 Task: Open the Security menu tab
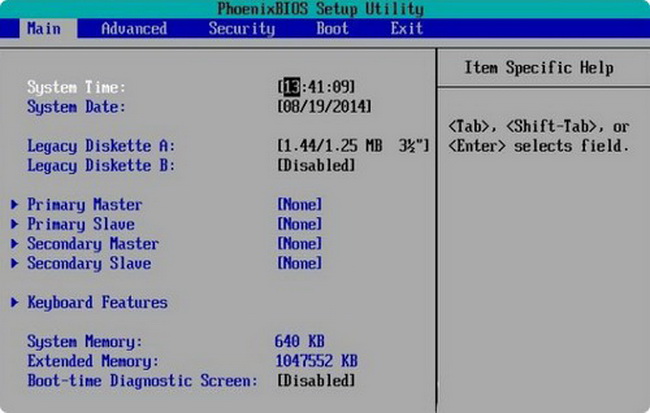[242, 29]
